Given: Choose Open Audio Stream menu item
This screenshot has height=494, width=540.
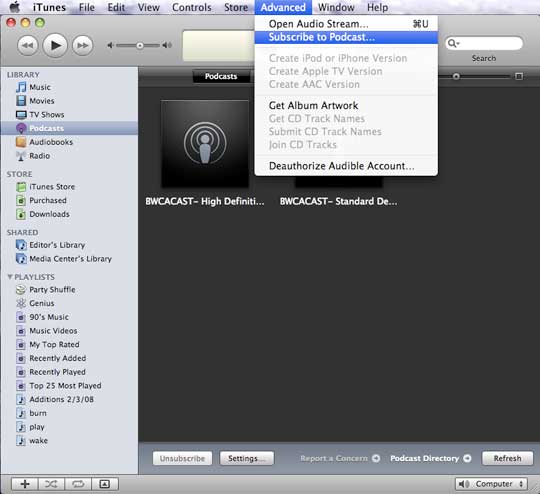Looking at the screenshot, I should (346, 24).
